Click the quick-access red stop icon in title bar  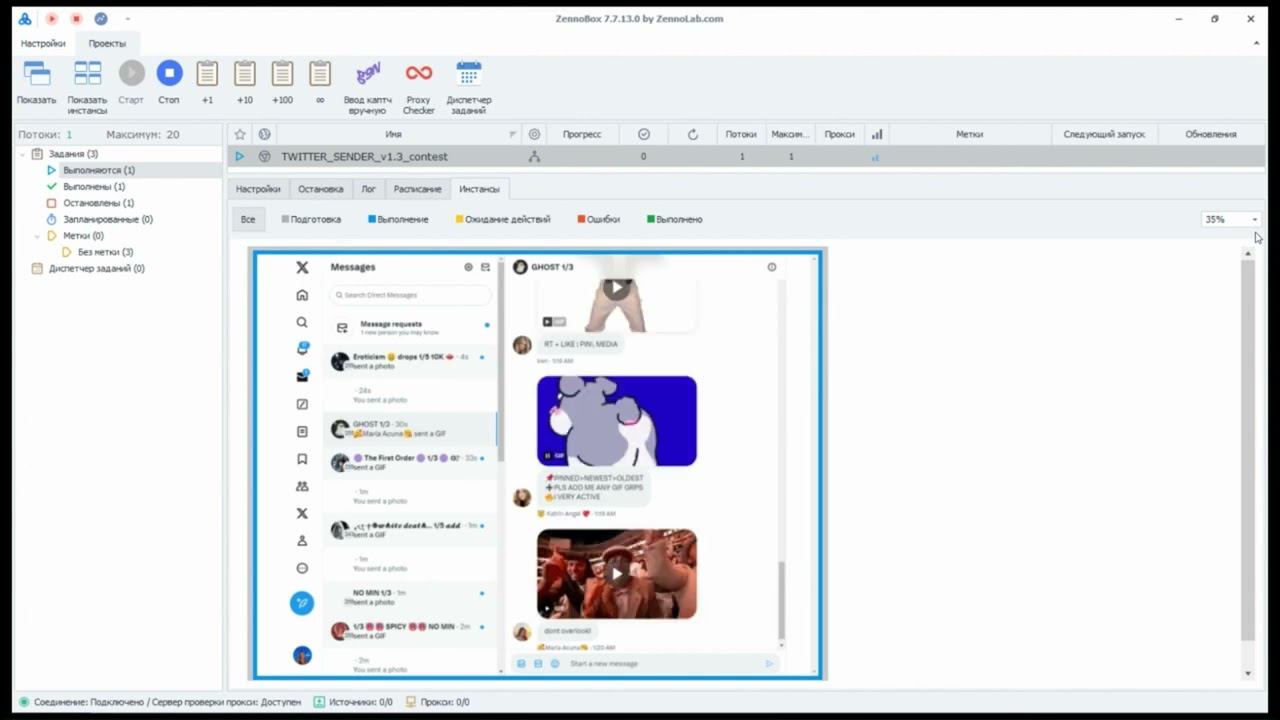point(76,19)
